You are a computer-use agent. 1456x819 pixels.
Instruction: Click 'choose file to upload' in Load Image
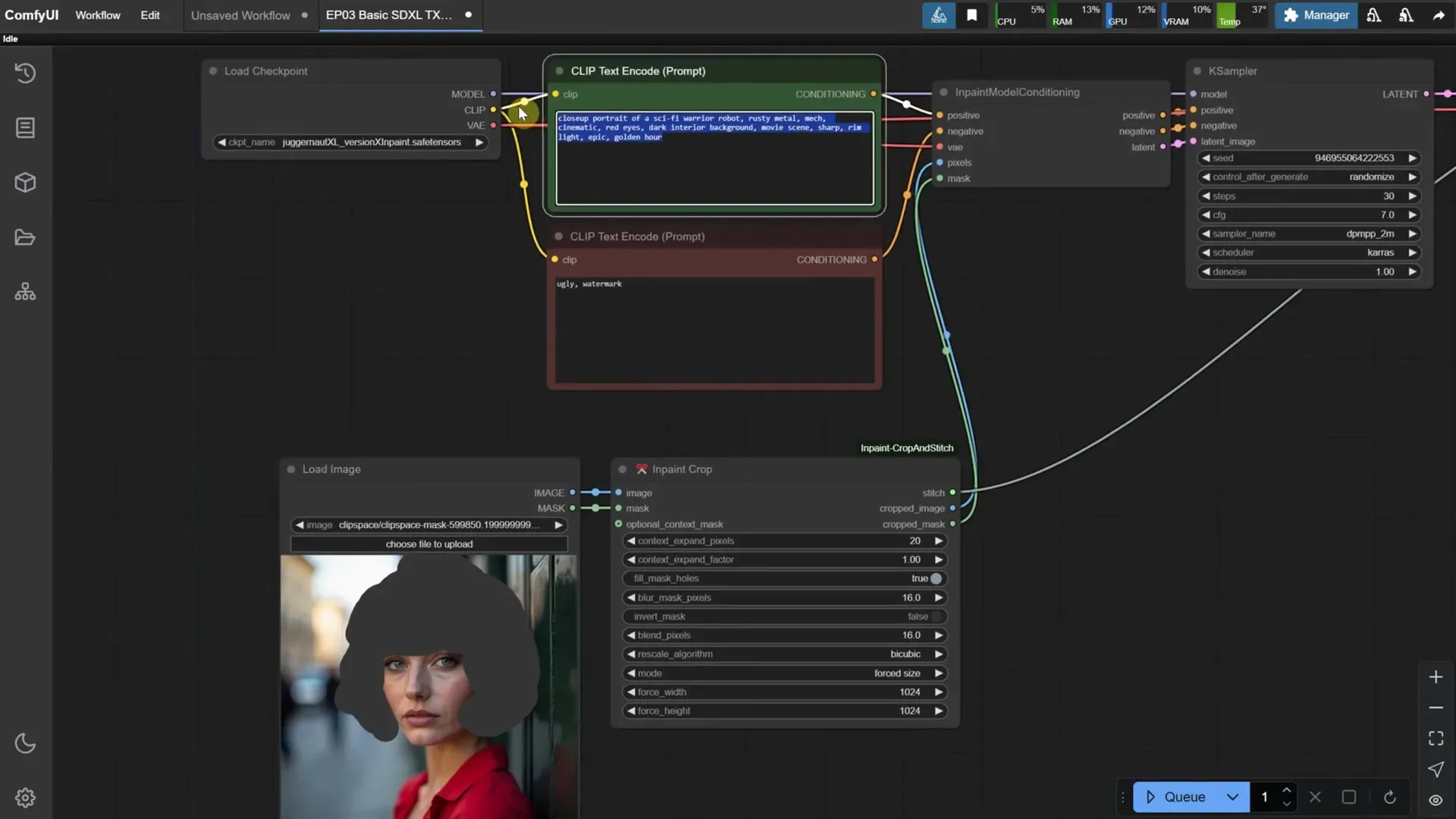pos(428,544)
